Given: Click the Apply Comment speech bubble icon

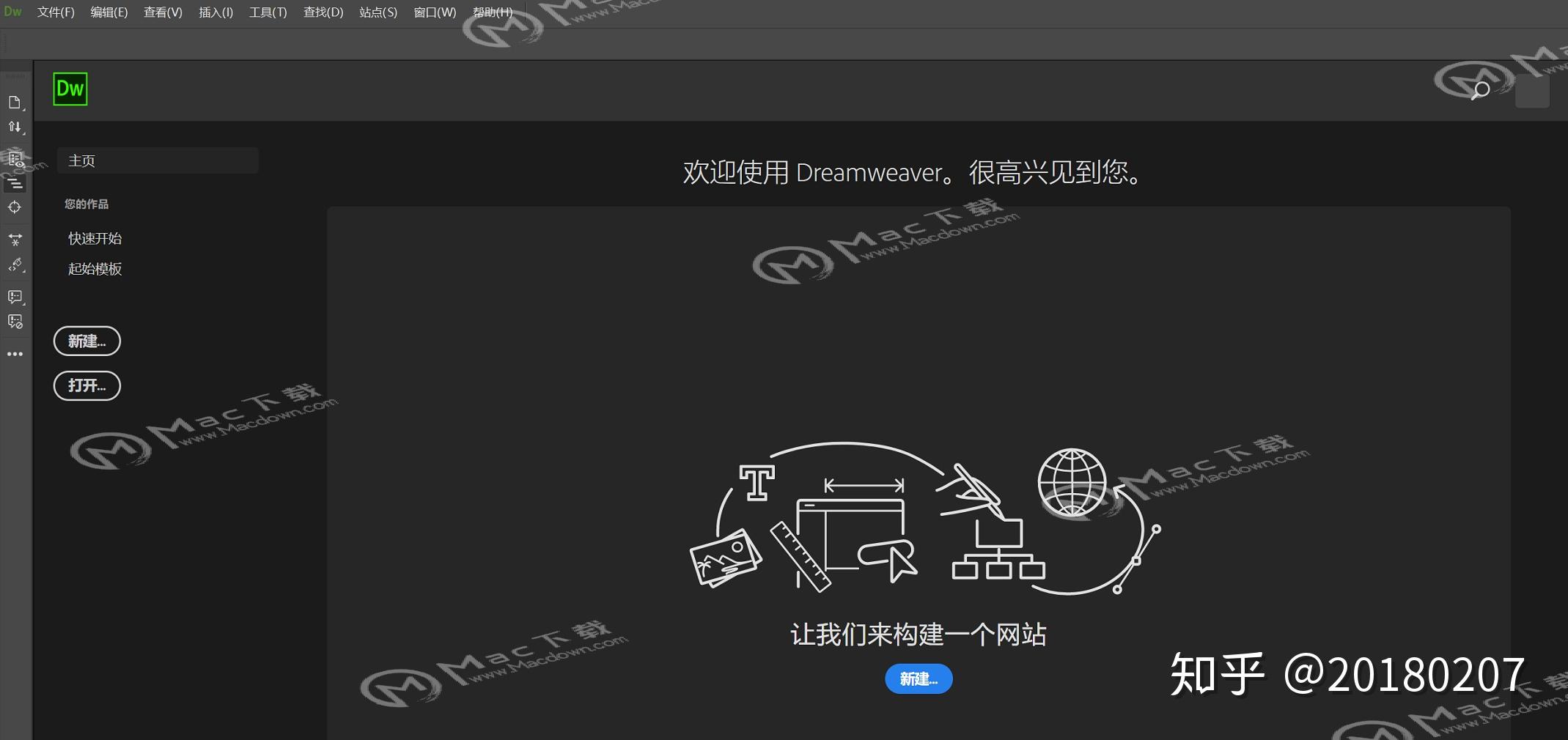Looking at the screenshot, I should click(15, 296).
